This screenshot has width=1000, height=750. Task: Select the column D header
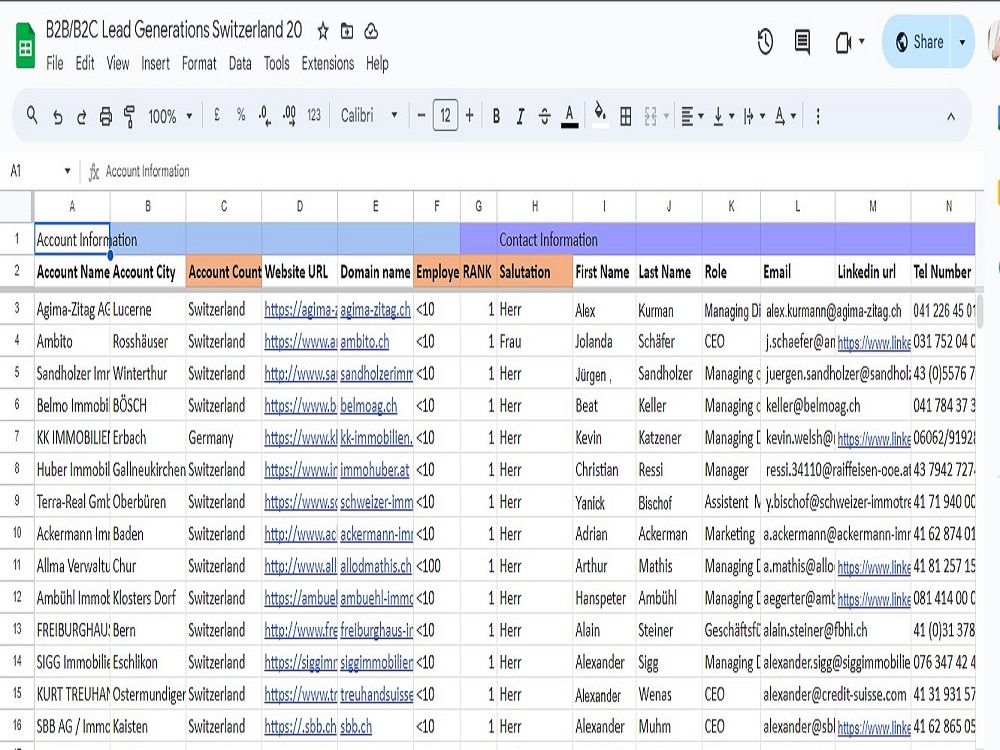click(300, 206)
